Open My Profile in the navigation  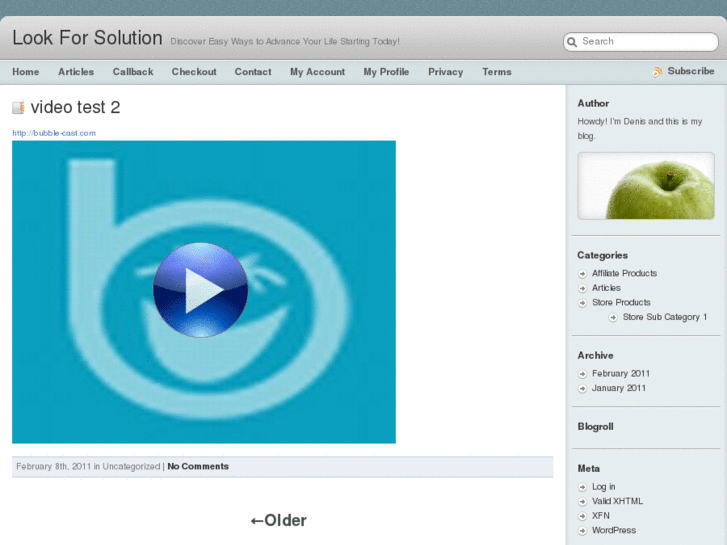pos(386,72)
